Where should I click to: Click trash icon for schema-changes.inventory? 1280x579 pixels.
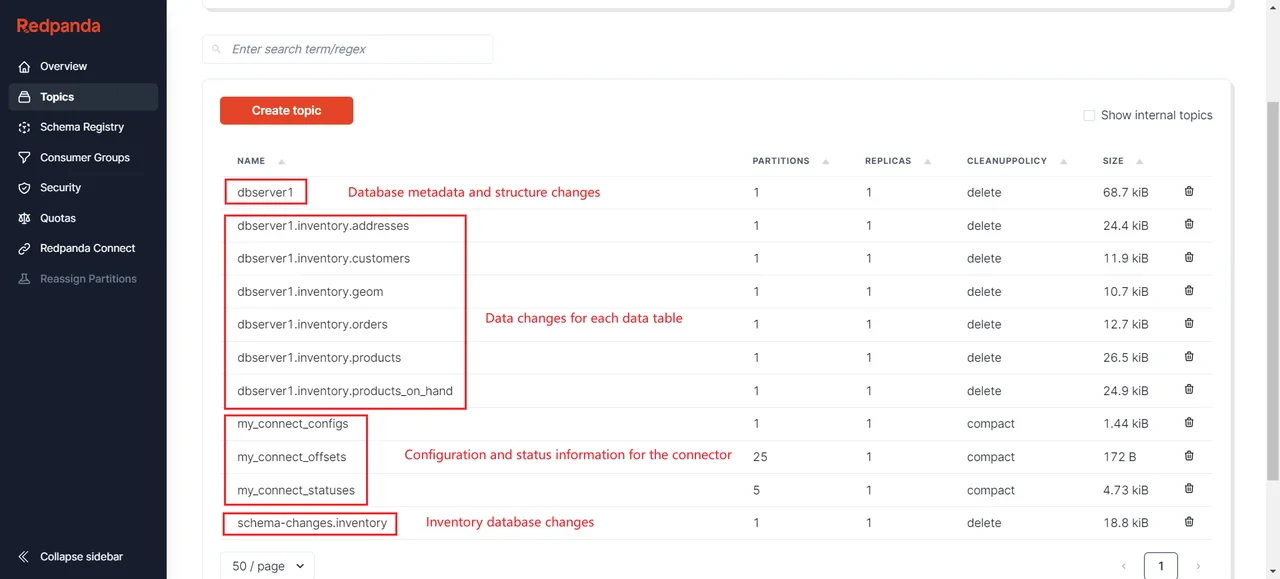pos(1189,522)
